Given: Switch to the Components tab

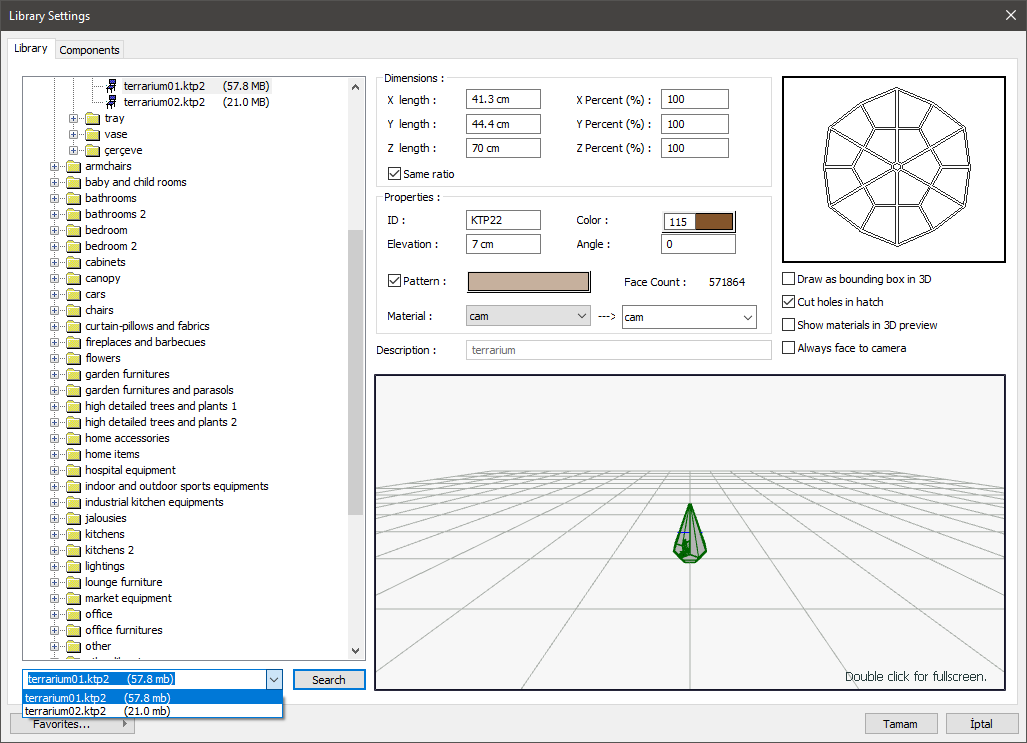Looking at the screenshot, I should coord(89,50).
